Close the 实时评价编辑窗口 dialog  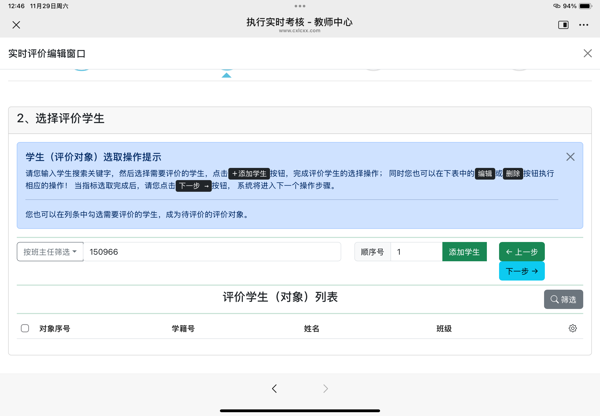click(587, 53)
